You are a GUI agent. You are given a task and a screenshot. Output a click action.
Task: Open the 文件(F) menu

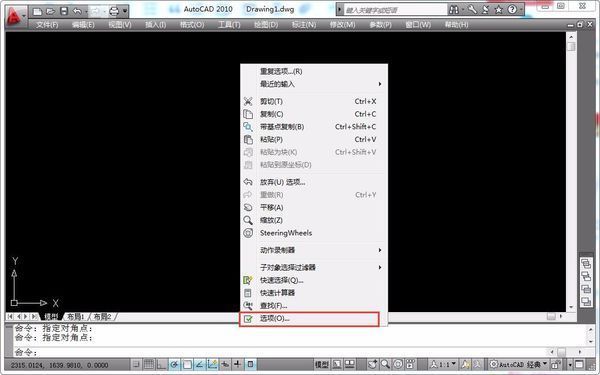(47, 25)
